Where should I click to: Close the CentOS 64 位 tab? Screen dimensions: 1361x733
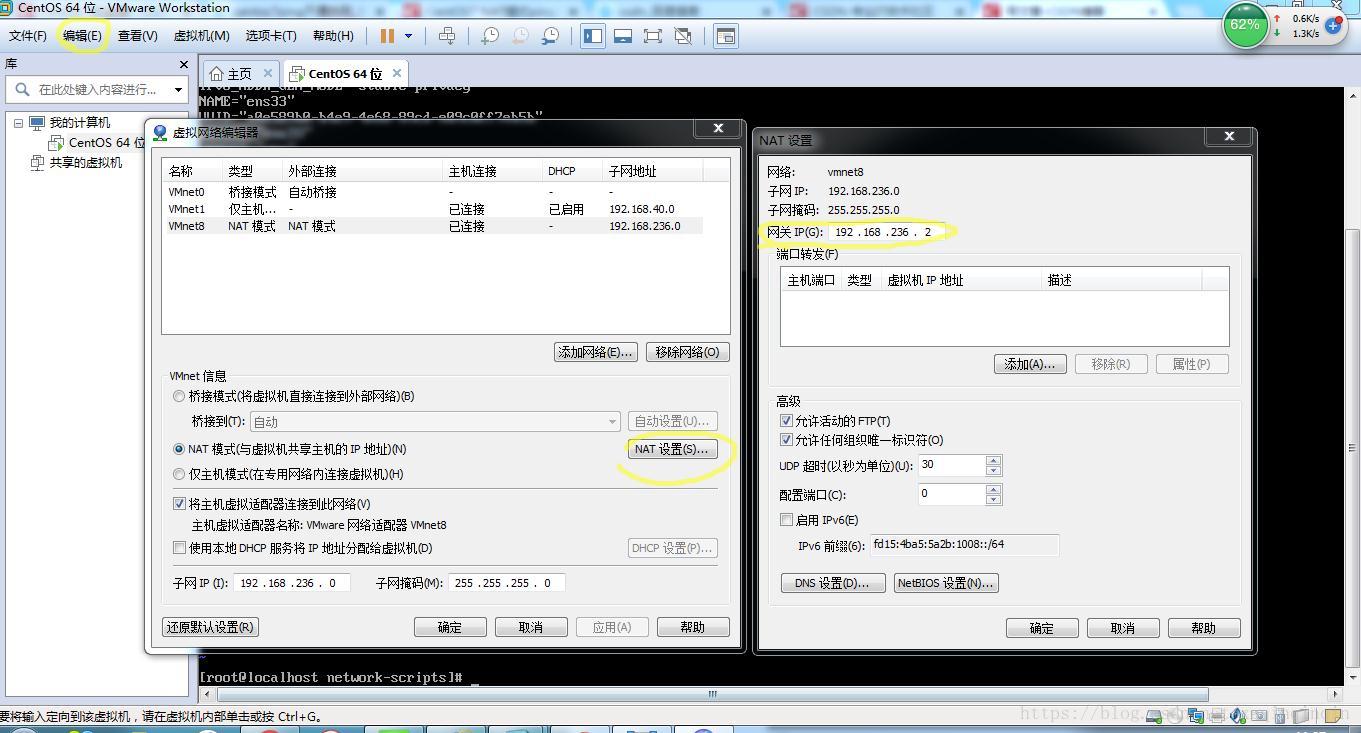397,73
